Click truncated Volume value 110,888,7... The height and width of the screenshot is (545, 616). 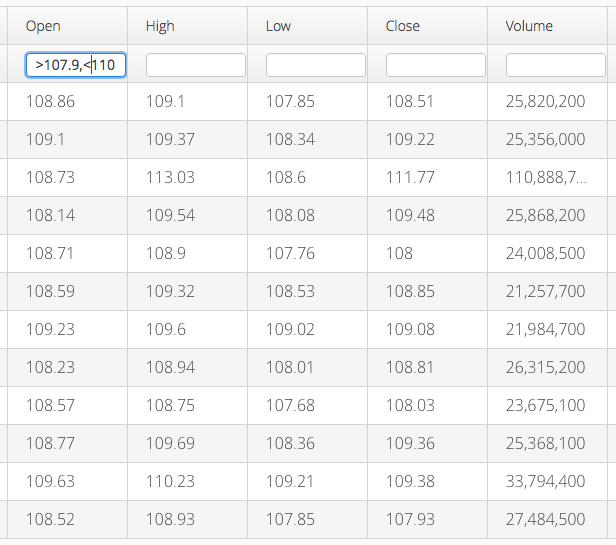pos(546,177)
